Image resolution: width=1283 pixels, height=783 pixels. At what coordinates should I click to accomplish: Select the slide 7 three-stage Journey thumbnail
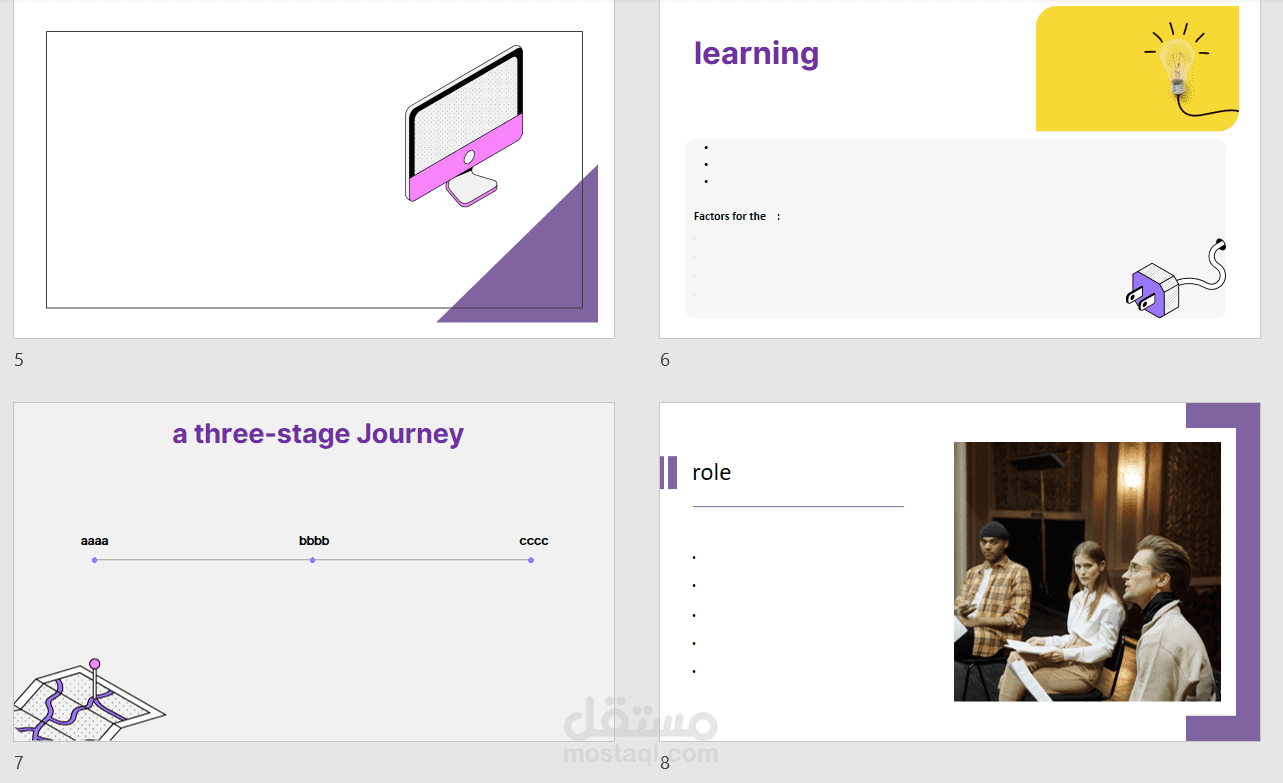click(314, 572)
